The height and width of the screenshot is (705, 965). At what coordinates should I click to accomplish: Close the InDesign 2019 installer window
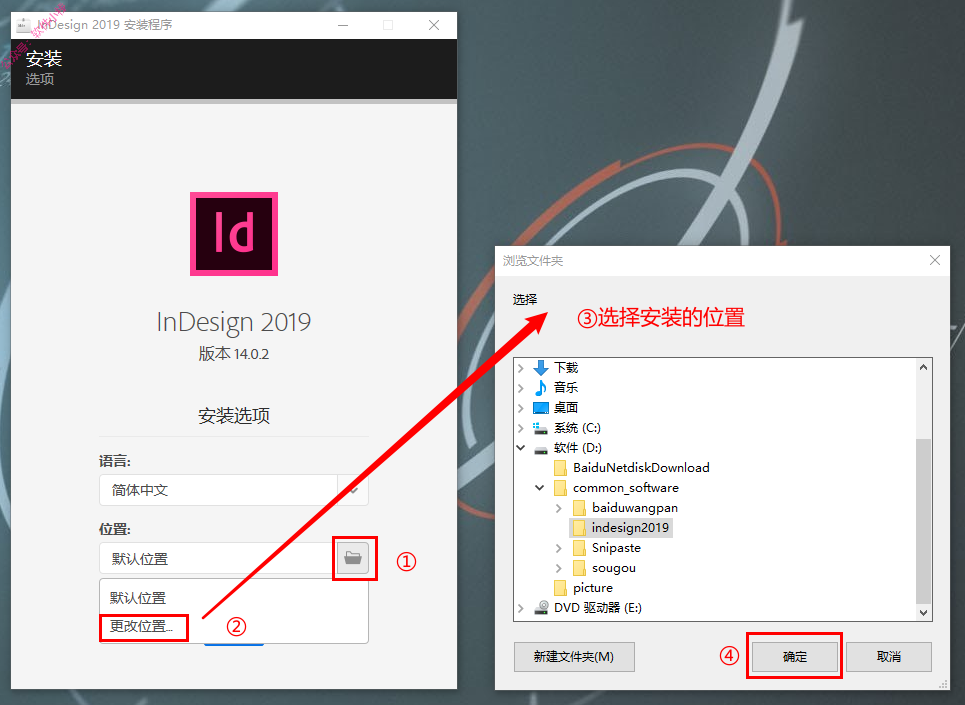tap(434, 25)
